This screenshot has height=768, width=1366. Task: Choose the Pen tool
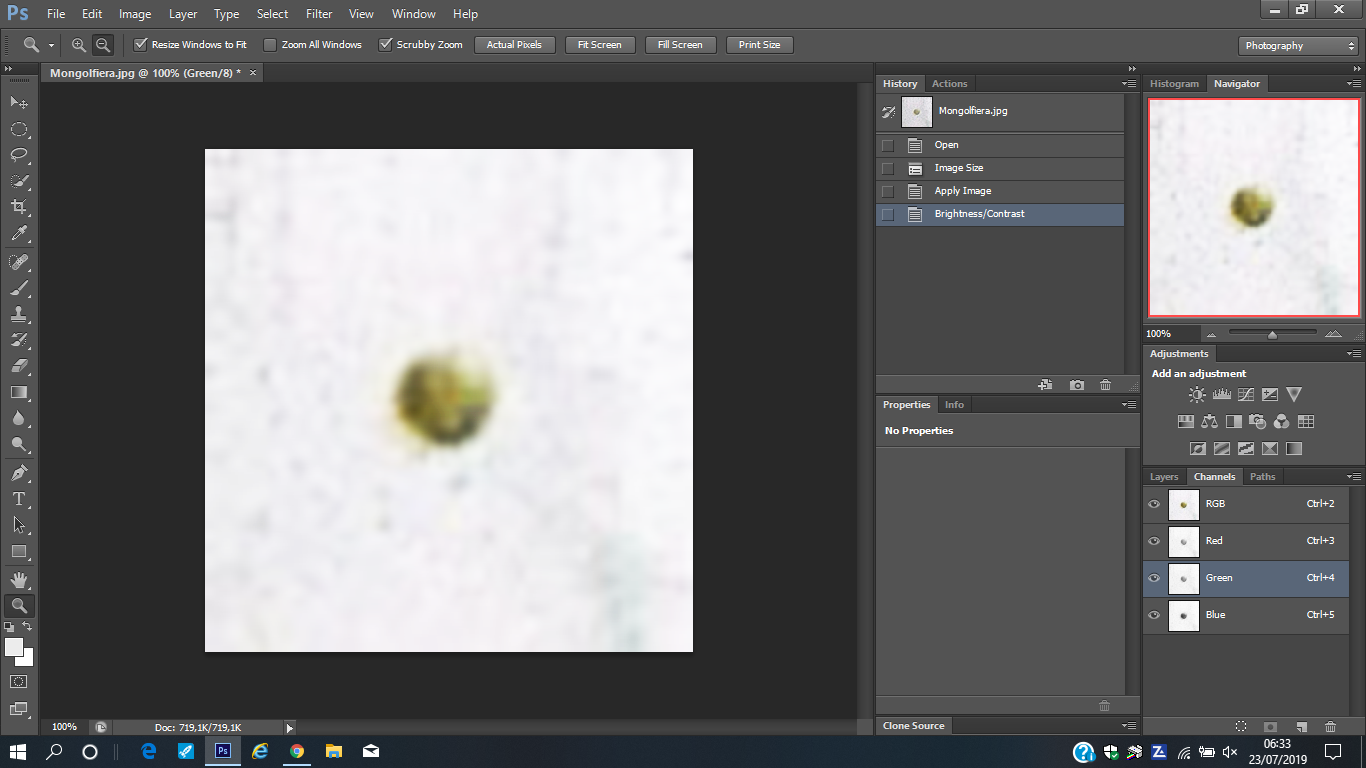18,472
